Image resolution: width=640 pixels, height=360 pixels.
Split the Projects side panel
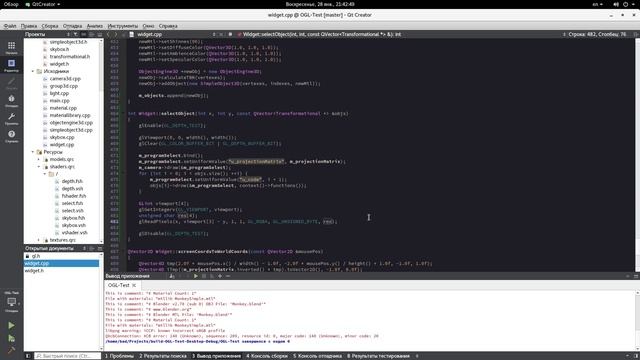tap(92, 34)
